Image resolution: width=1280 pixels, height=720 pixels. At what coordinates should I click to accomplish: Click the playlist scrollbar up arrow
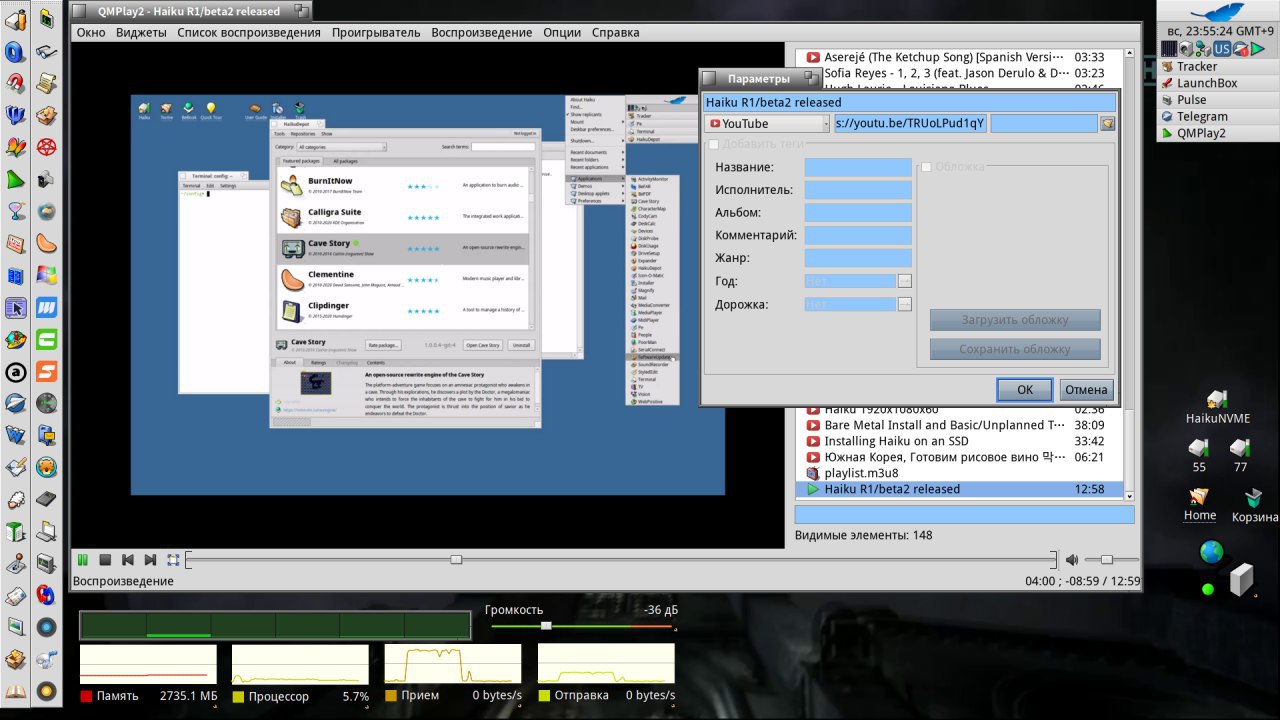[x=1129, y=53]
